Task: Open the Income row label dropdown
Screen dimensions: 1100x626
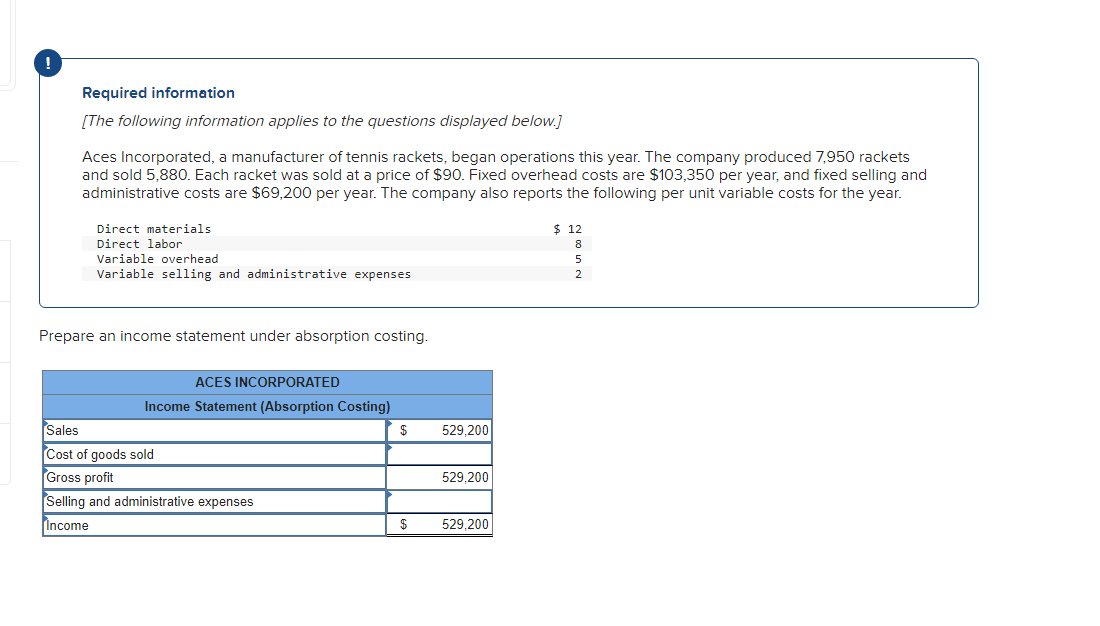Action: coord(215,525)
